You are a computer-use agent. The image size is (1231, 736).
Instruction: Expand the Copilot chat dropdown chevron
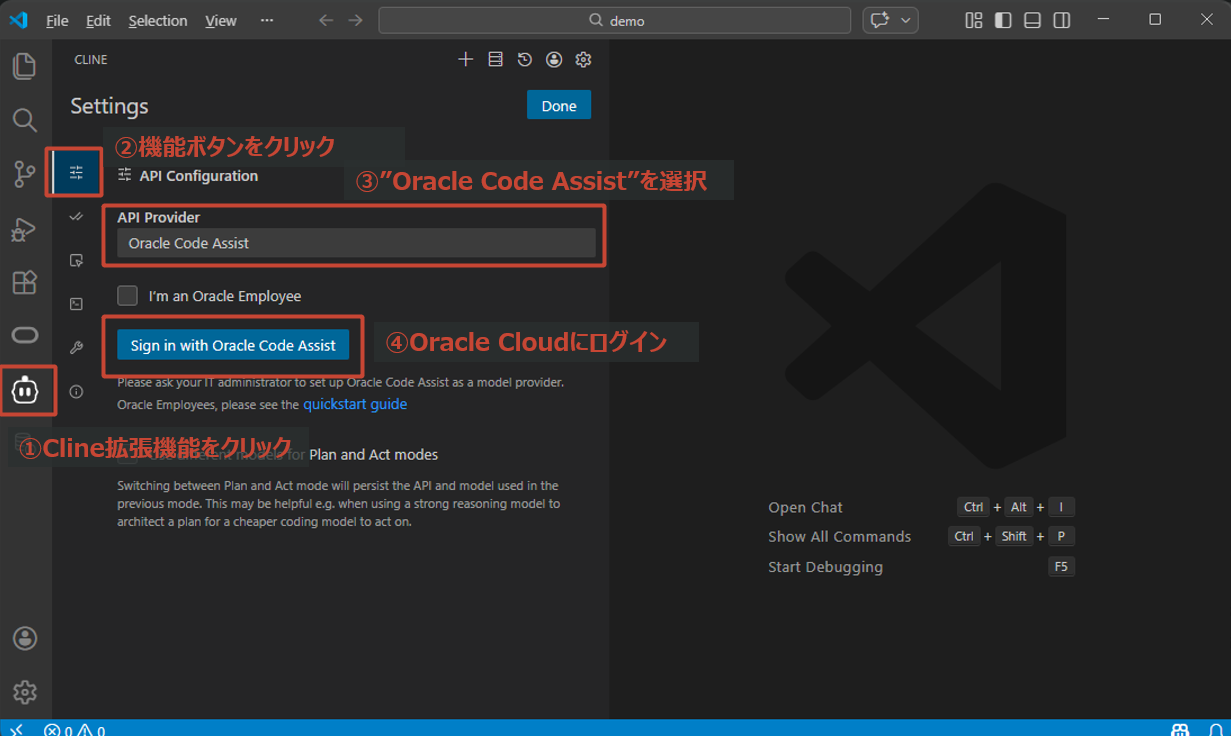[906, 20]
